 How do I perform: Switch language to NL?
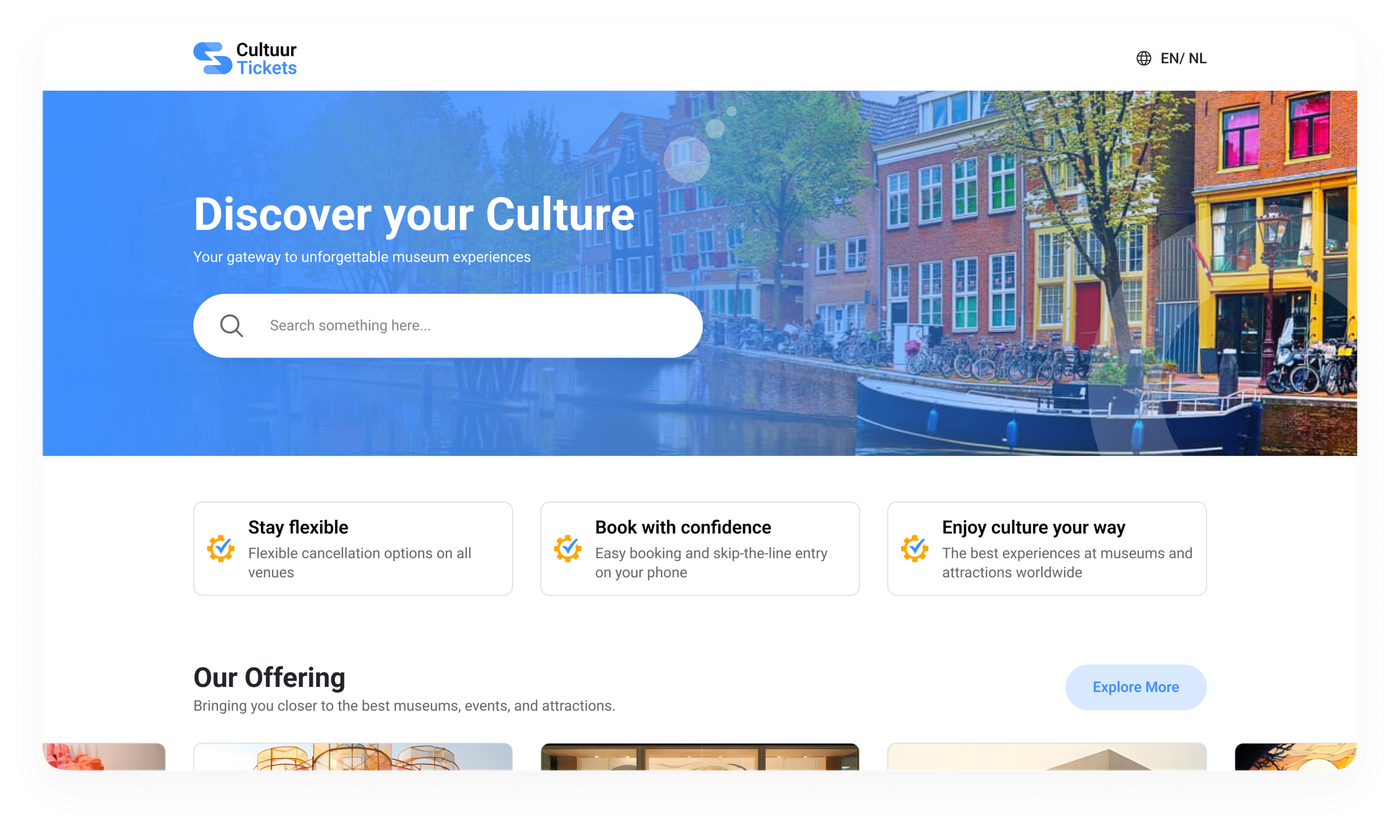(x=1198, y=58)
